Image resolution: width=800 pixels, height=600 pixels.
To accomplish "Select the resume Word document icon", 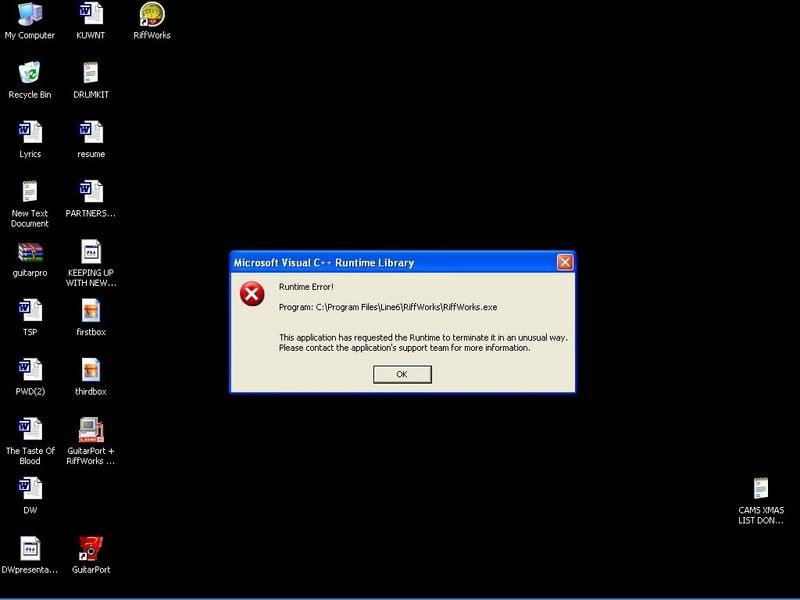I will [91, 132].
